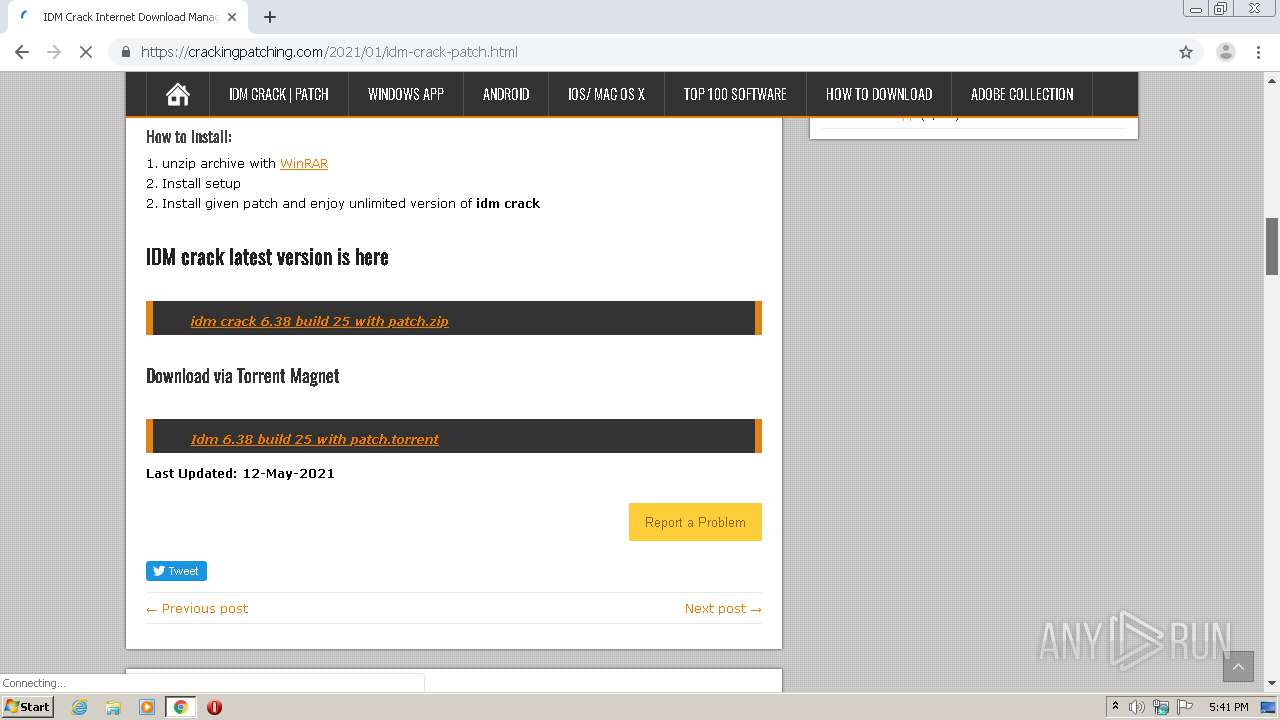Open ADOBE COLLECTION menu
This screenshot has width=1280, height=720.
click(x=1022, y=94)
